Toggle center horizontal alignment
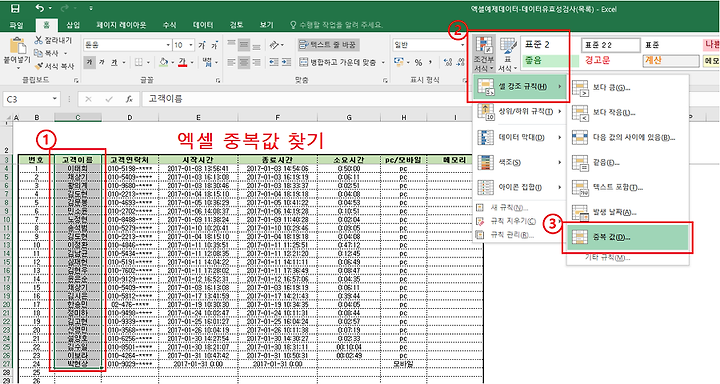Screen dimensions: 720x384 click(244, 62)
